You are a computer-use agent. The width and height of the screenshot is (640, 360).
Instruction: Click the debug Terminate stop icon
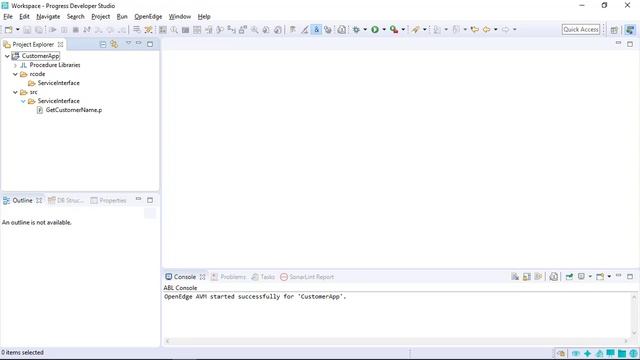coord(76,30)
